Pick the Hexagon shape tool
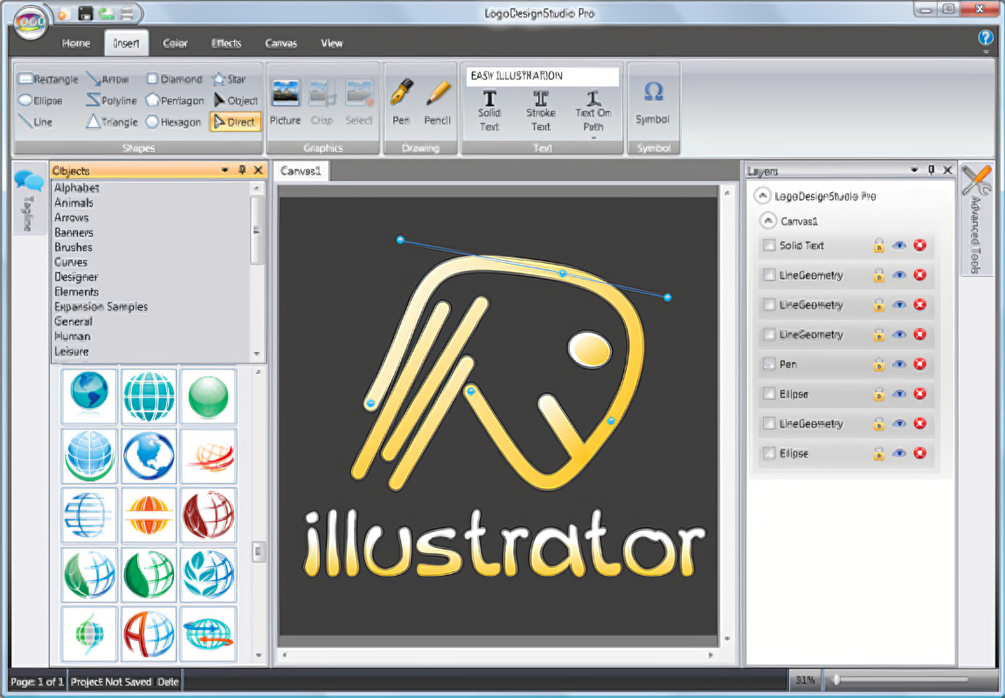 173,122
